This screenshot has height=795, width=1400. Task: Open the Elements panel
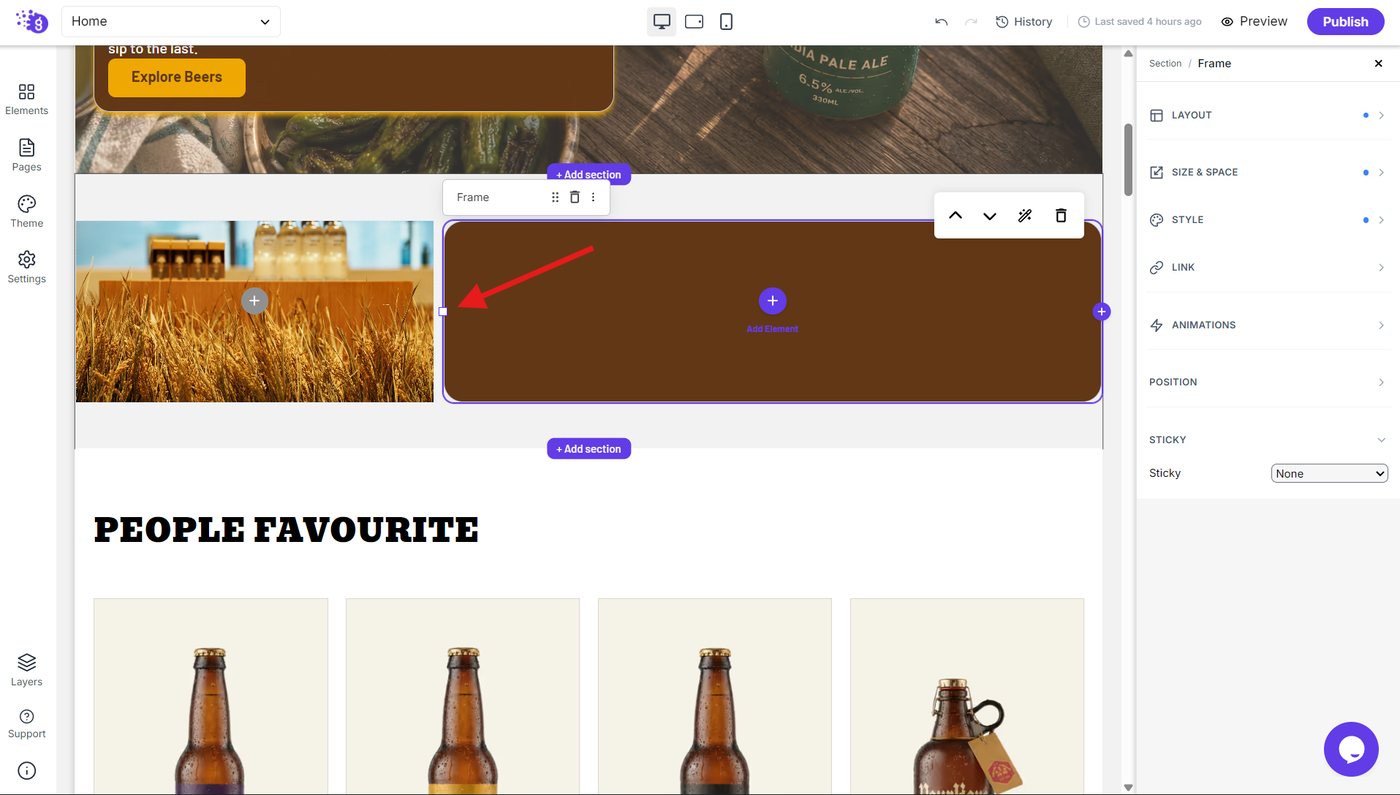(x=27, y=99)
